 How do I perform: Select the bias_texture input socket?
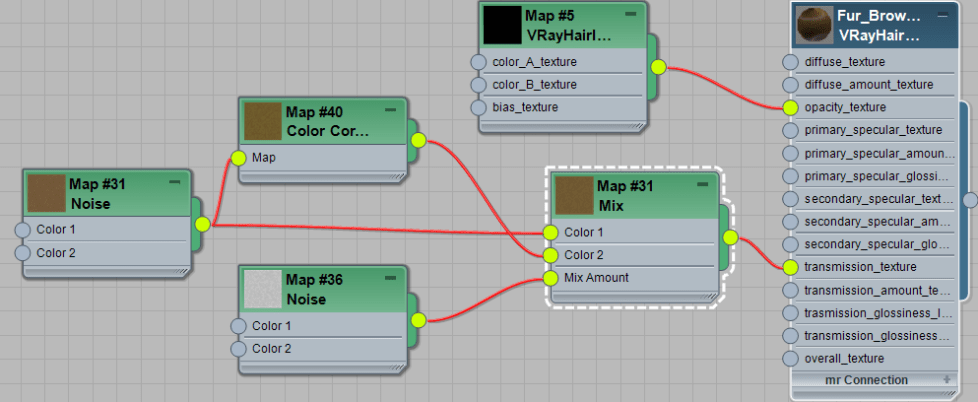pyautogui.click(x=479, y=108)
